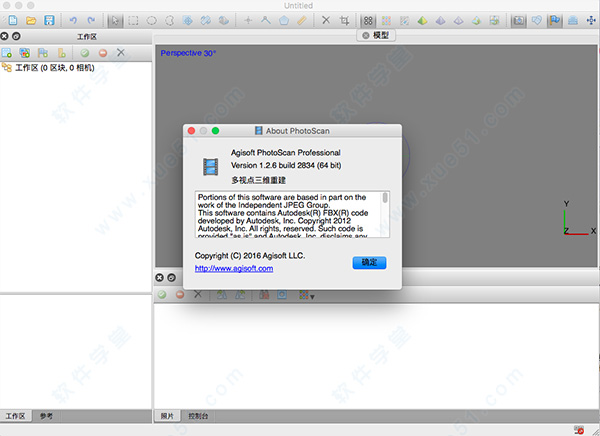Switch to the 参考 reference tab
The height and width of the screenshot is (436, 600).
pyautogui.click(x=46, y=416)
